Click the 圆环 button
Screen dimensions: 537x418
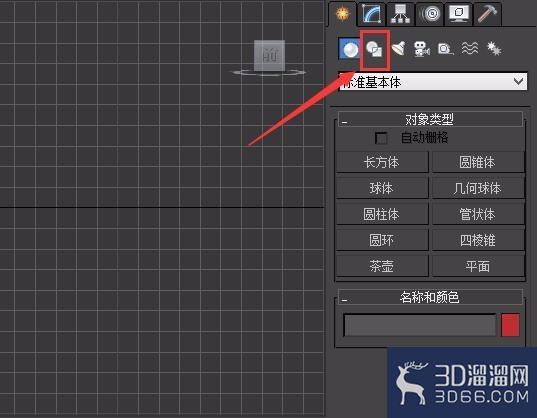click(382, 240)
